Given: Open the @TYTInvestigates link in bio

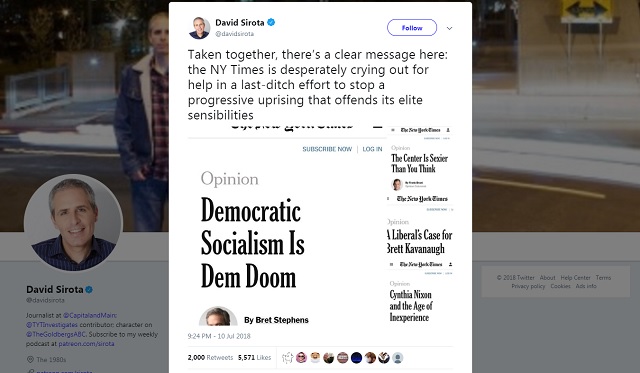Looking at the screenshot, I should pos(52,325).
